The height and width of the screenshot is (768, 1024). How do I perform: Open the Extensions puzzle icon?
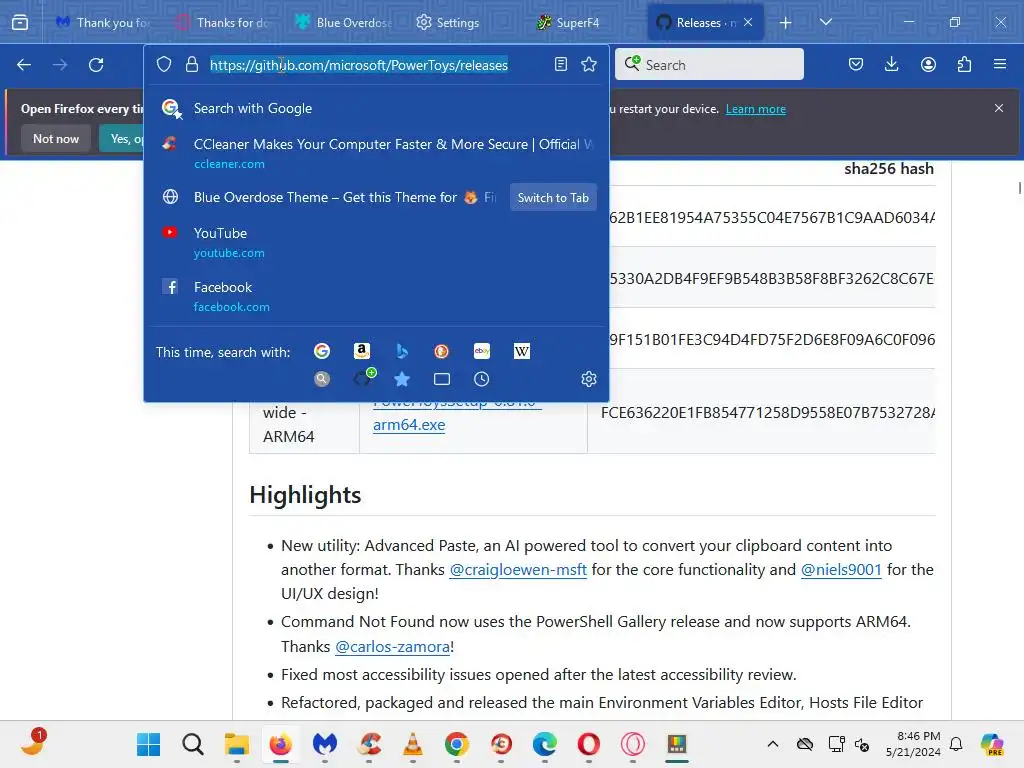point(964,64)
